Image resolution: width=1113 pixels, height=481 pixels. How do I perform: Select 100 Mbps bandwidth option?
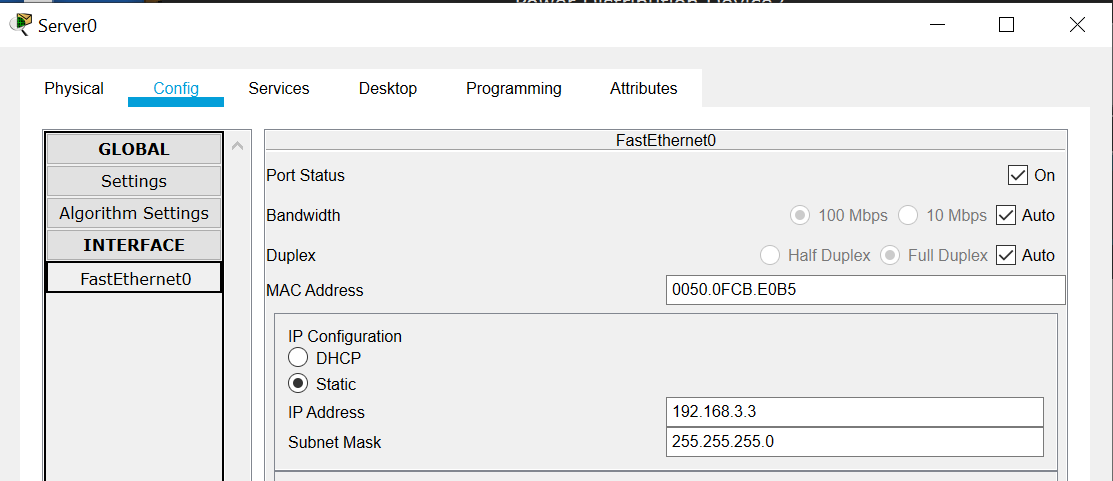pos(800,215)
